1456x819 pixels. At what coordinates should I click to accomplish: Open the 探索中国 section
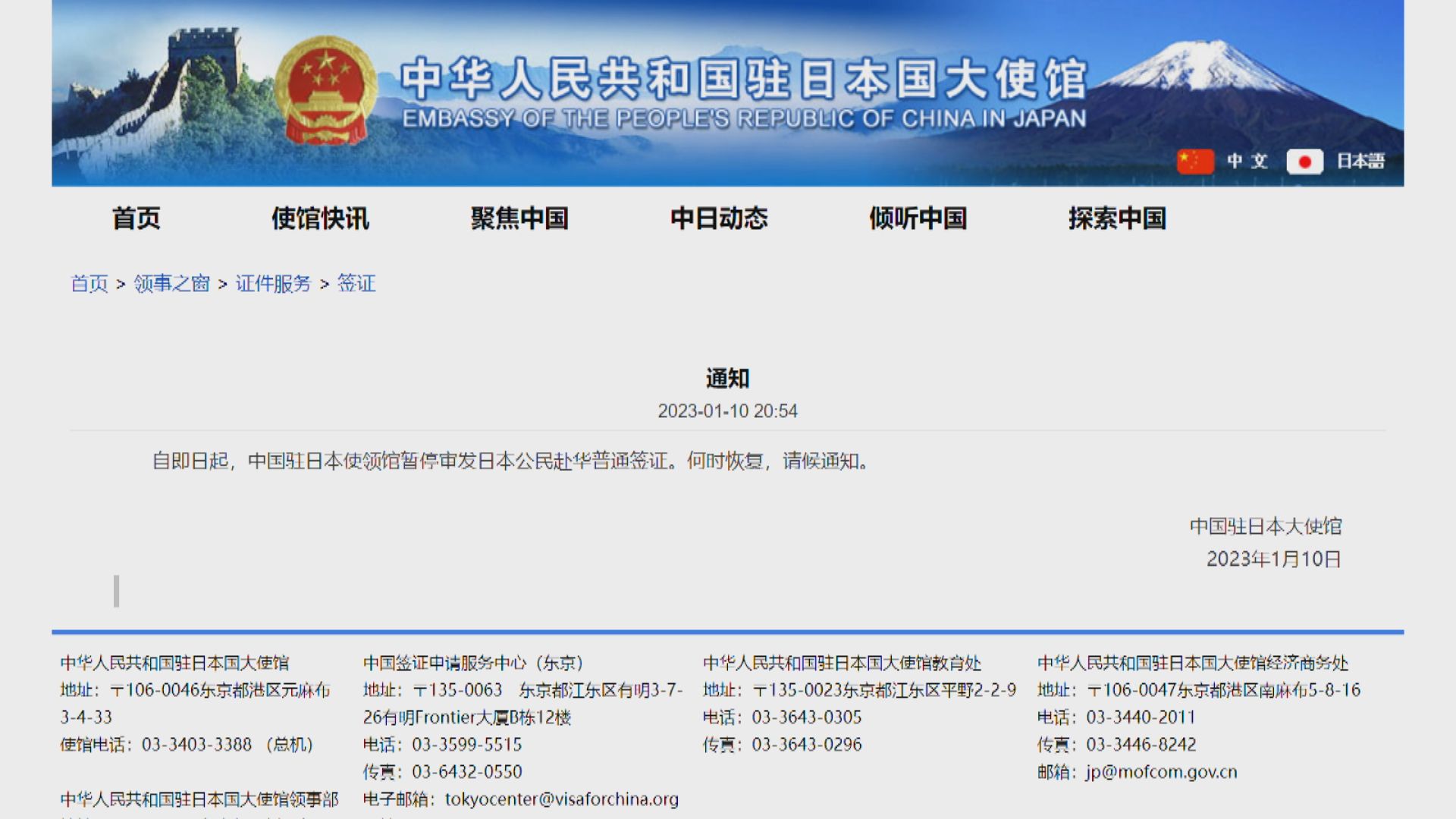tap(1119, 219)
